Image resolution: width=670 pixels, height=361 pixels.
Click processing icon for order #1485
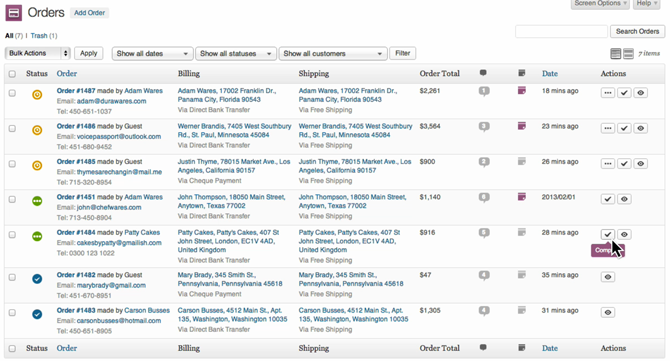tap(608, 164)
